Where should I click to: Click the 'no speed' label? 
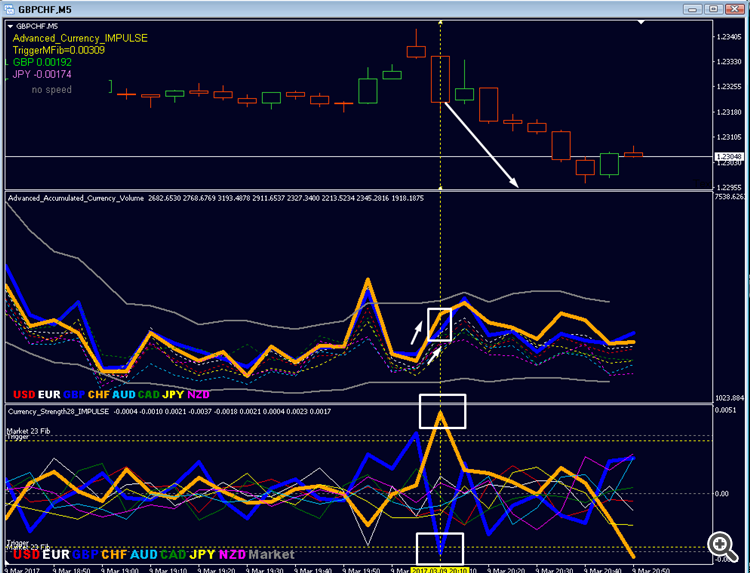point(52,89)
